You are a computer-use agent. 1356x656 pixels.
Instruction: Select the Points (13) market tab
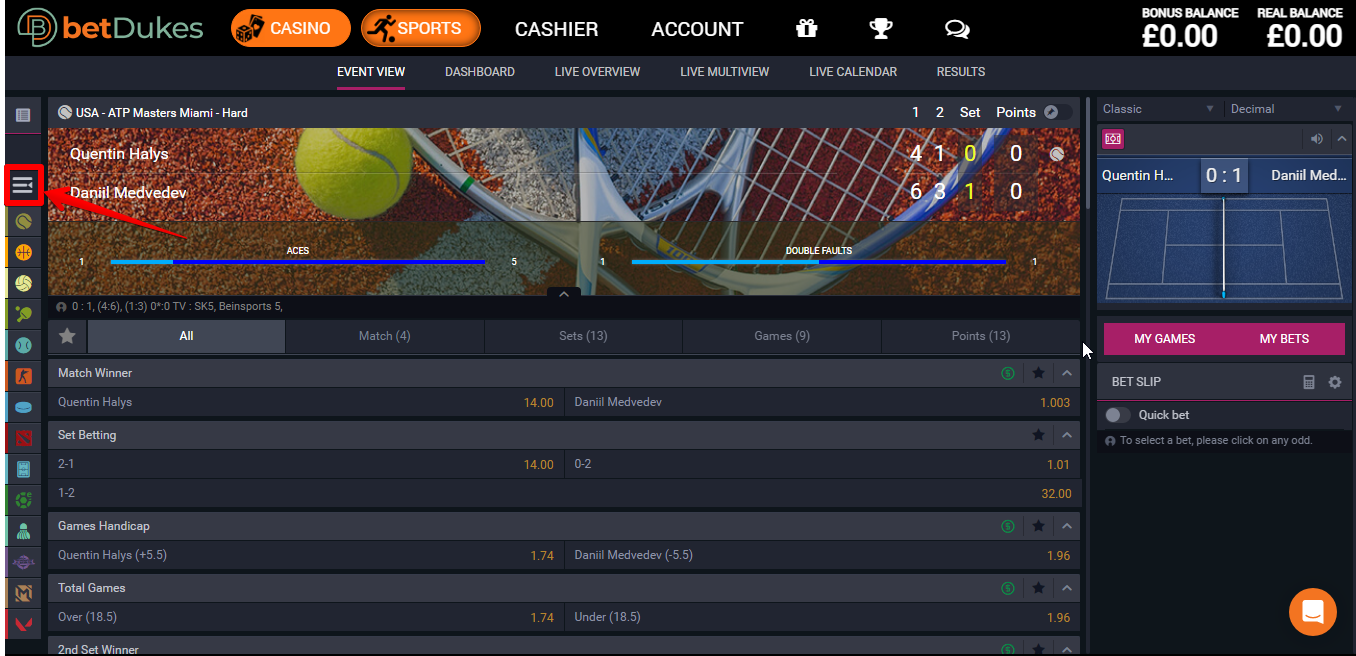(981, 336)
